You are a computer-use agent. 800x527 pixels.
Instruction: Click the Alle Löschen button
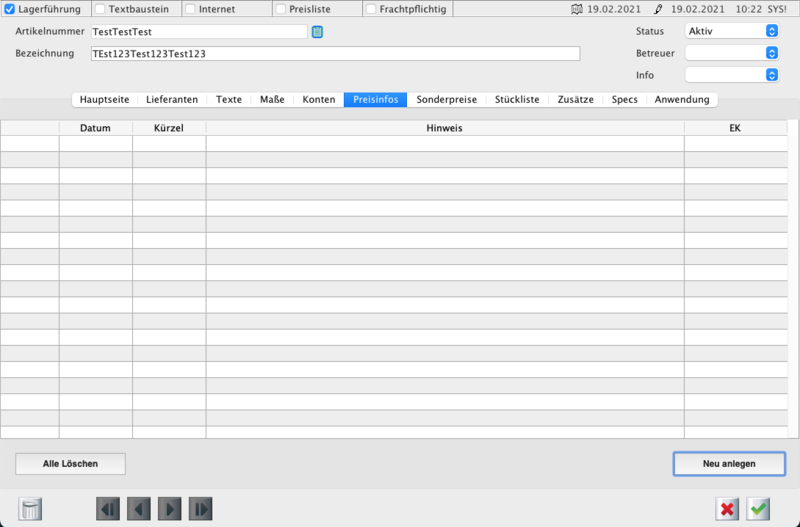[x=70, y=464]
